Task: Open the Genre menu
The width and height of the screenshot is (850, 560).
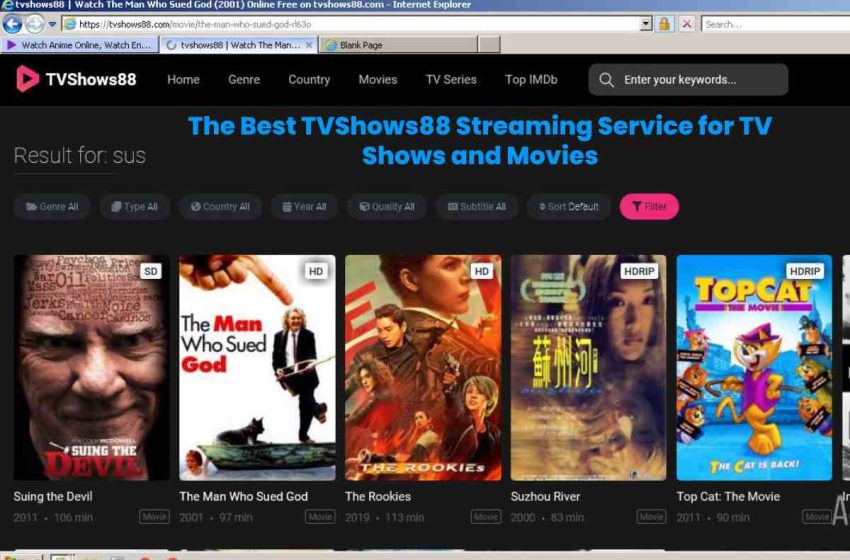Action: tap(244, 80)
